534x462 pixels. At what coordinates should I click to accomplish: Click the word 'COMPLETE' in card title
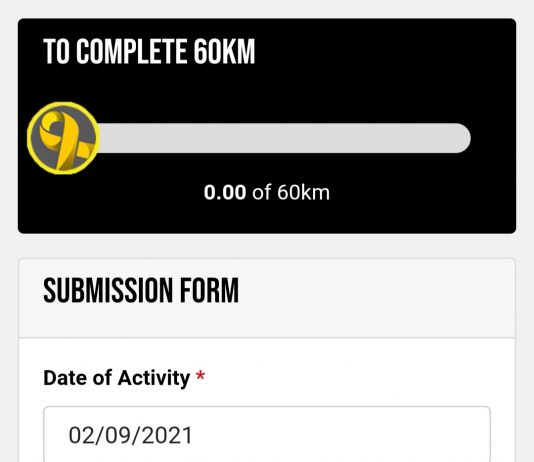tap(131, 51)
